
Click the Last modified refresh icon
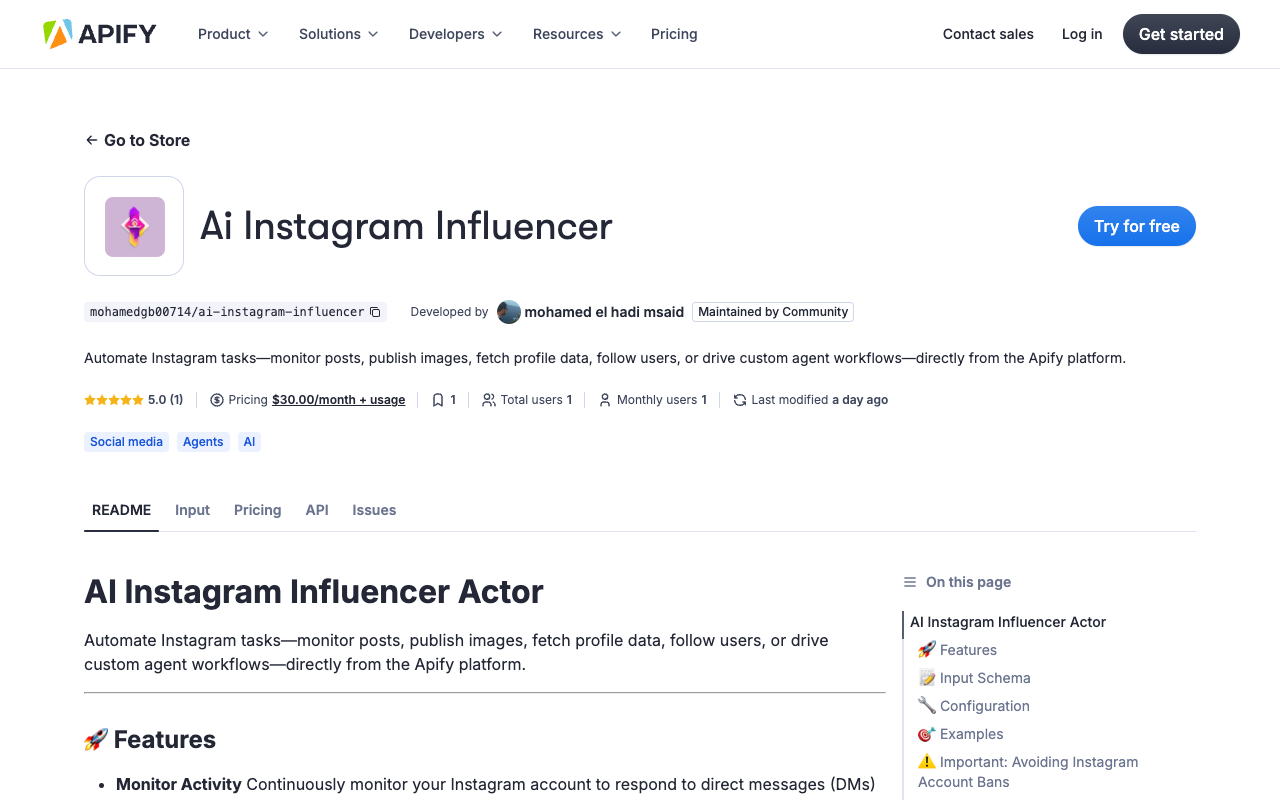tap(740, 400)
